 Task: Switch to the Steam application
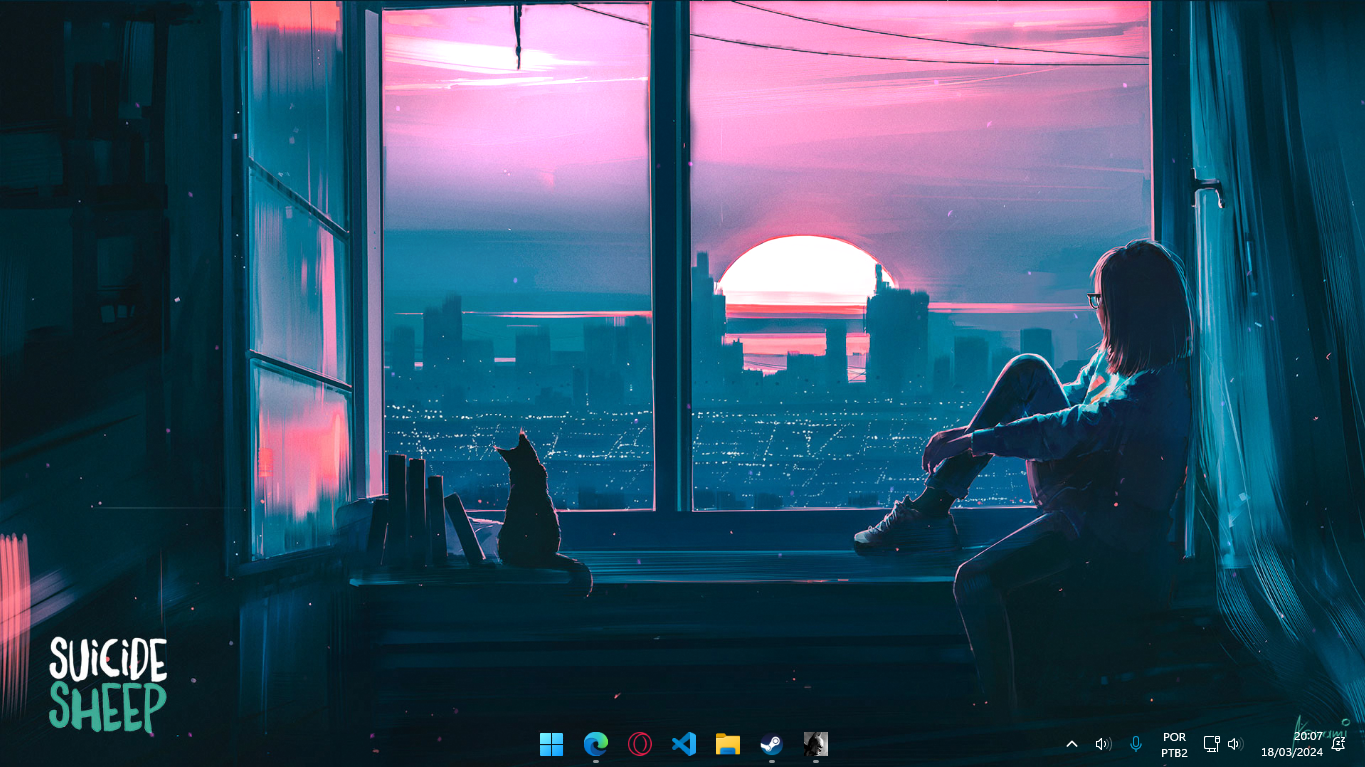(771, 744)
